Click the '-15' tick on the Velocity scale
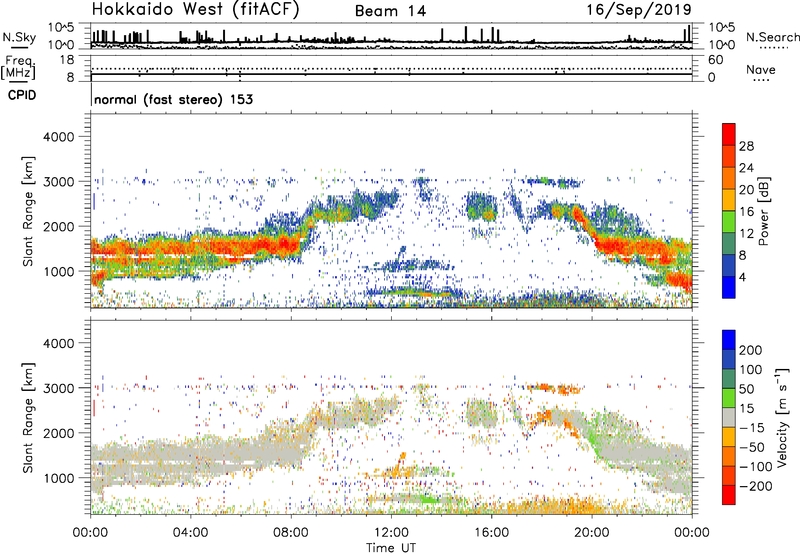Screen dimensions: 800x554 pyautogui.click(x=752, y=427)
